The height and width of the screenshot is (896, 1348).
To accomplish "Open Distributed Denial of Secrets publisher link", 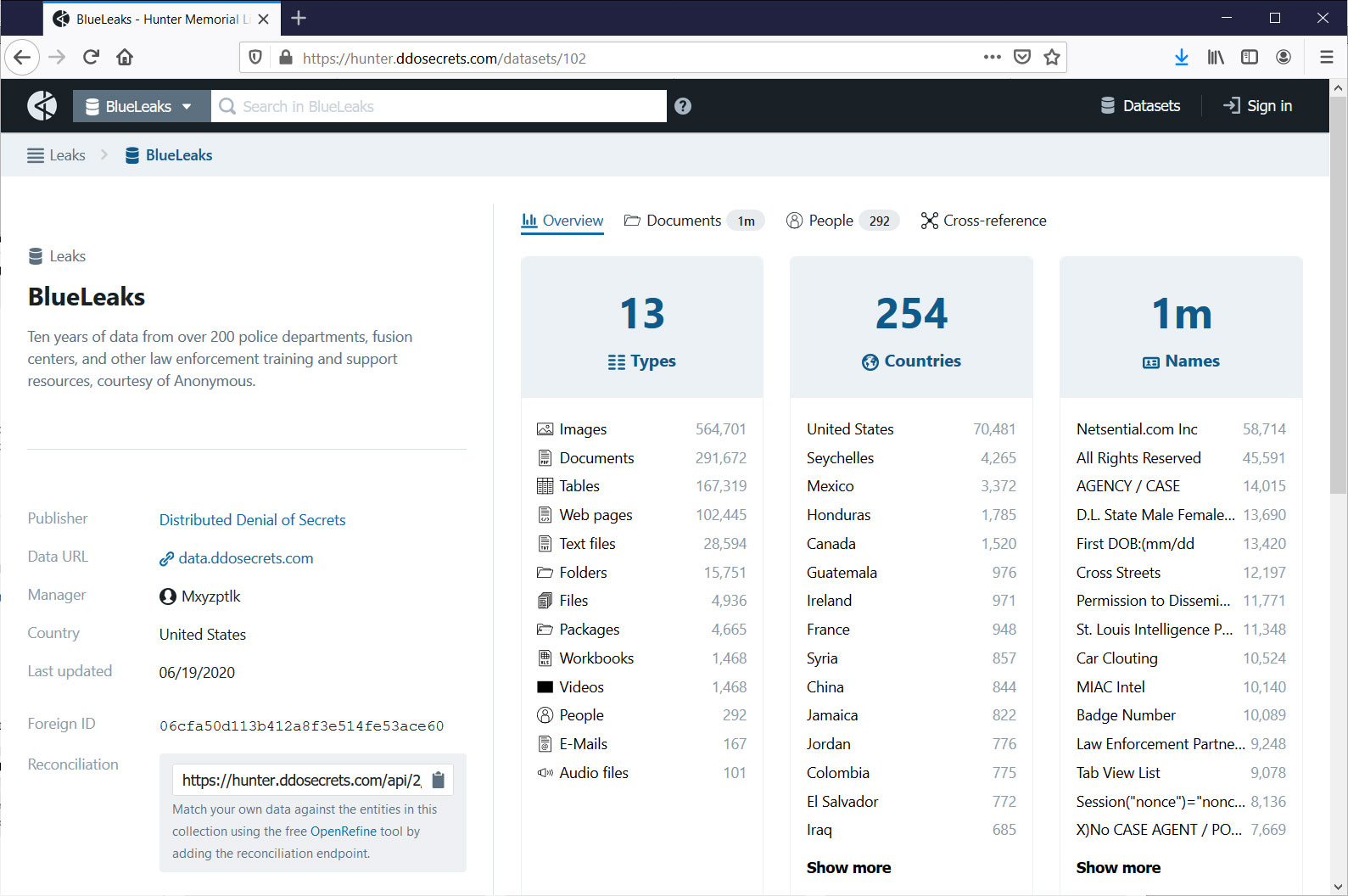I will click(x=252, y=520).
